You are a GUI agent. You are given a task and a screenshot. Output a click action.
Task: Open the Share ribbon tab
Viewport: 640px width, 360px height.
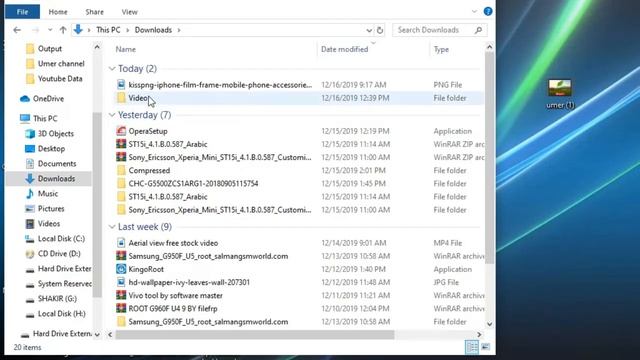coord(94,12)
